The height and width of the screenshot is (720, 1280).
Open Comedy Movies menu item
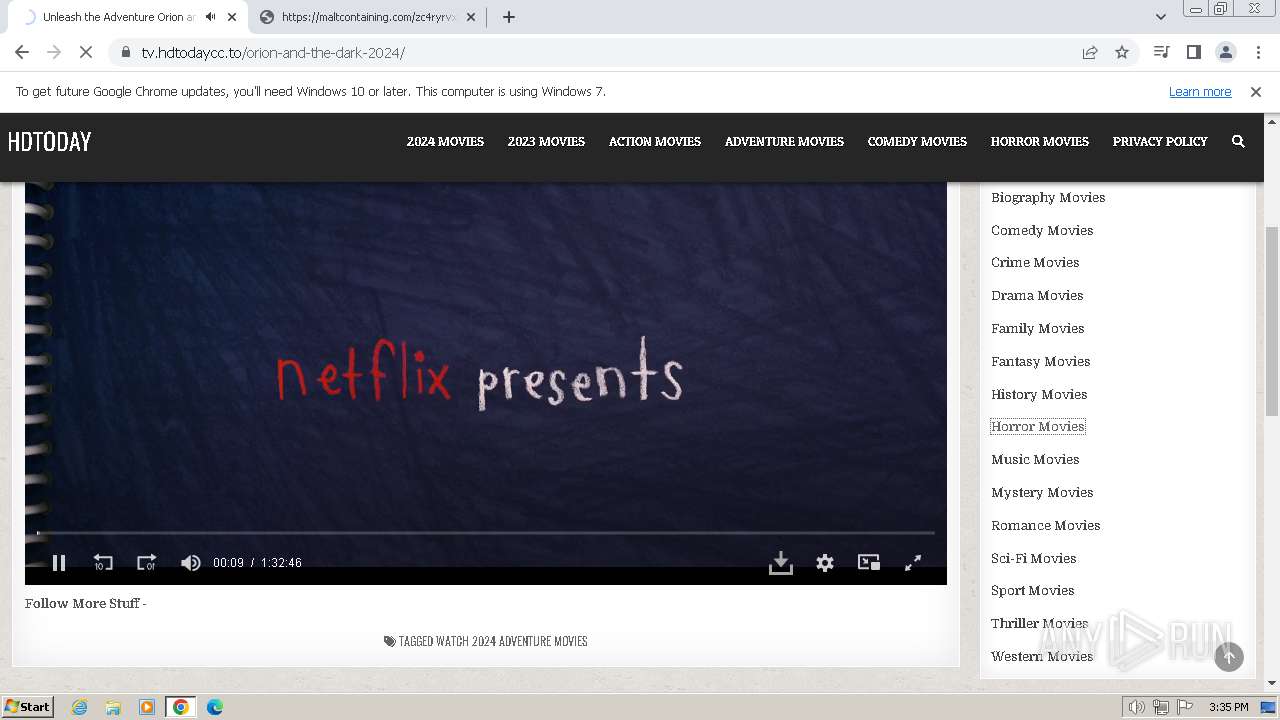917,142
